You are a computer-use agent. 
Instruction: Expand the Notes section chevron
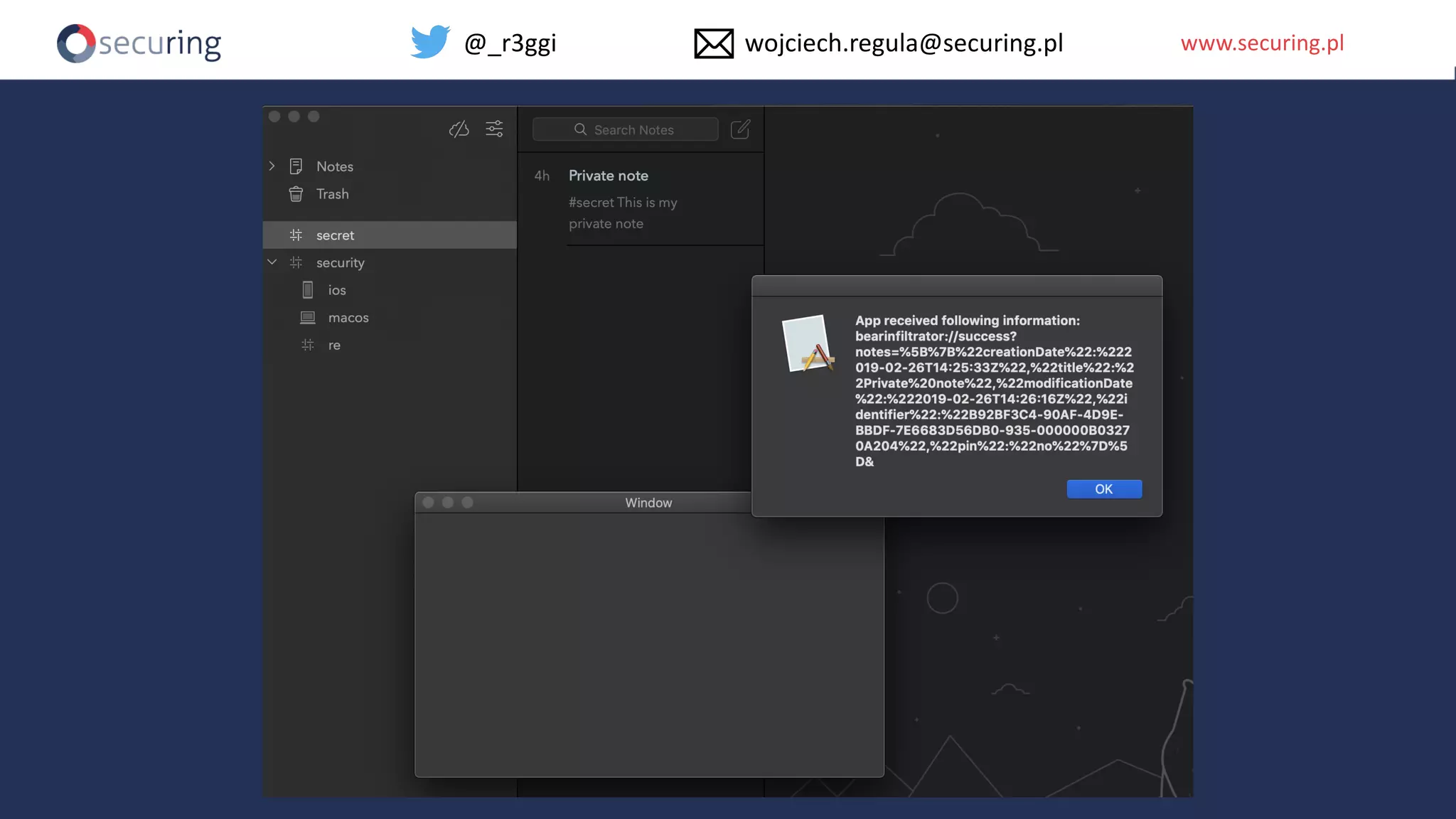[x=272, y=166]
